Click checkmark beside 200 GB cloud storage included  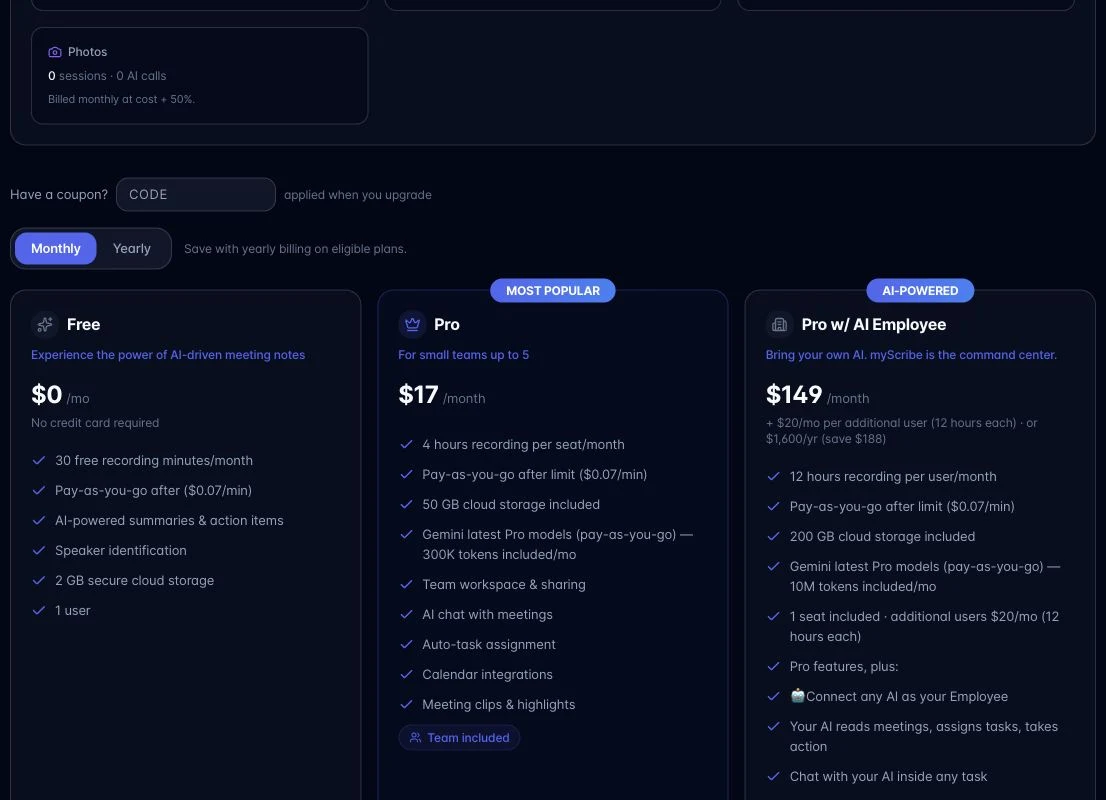(774, 536)
